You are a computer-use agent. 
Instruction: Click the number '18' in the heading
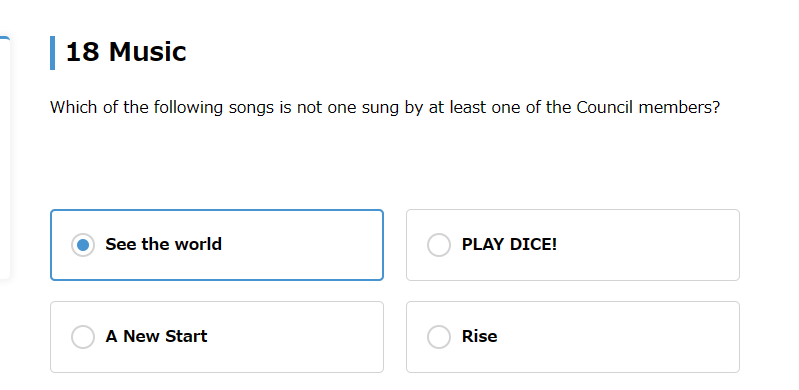click(82, 52)
